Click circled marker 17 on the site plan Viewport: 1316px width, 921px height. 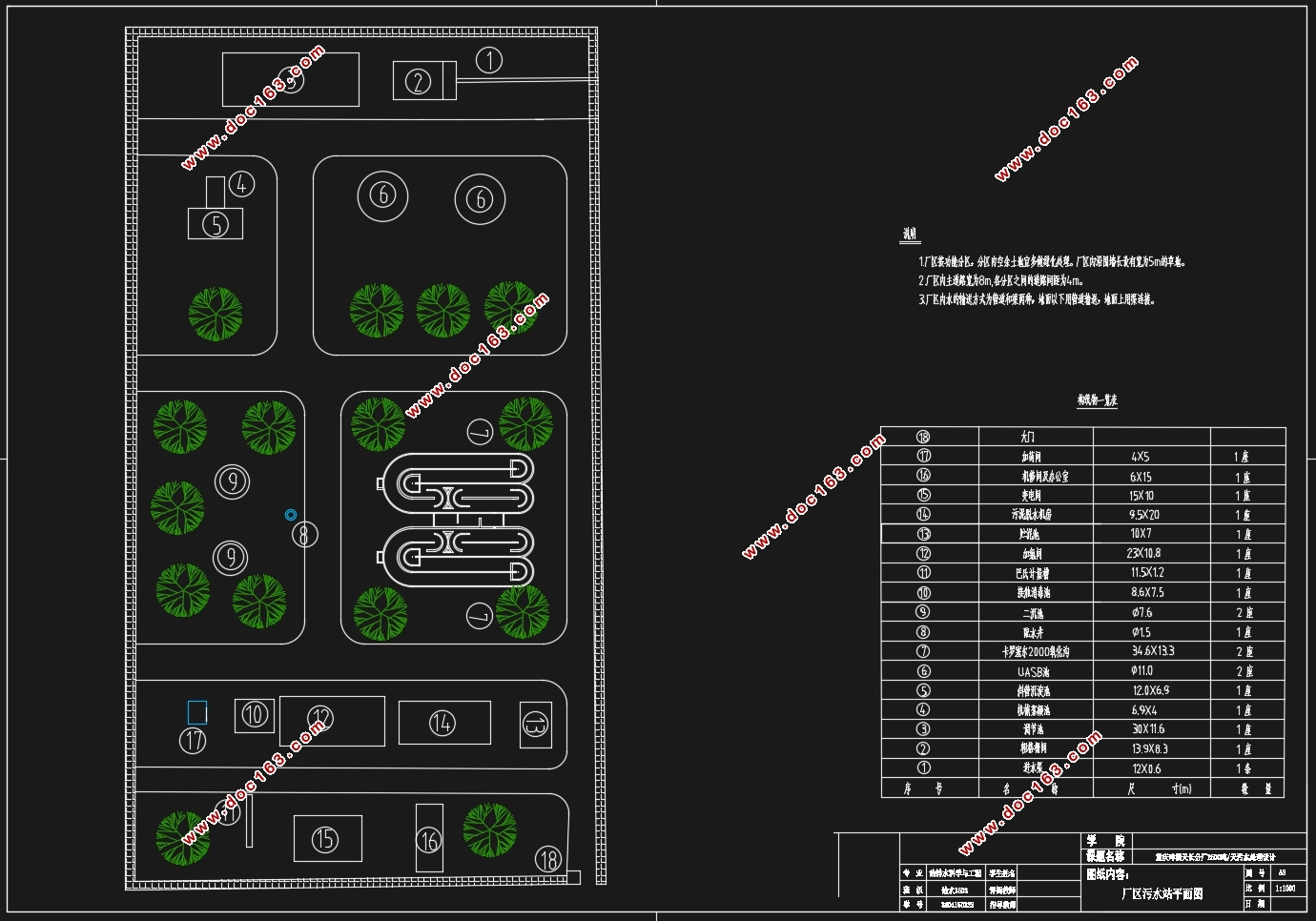pos(194,740)
